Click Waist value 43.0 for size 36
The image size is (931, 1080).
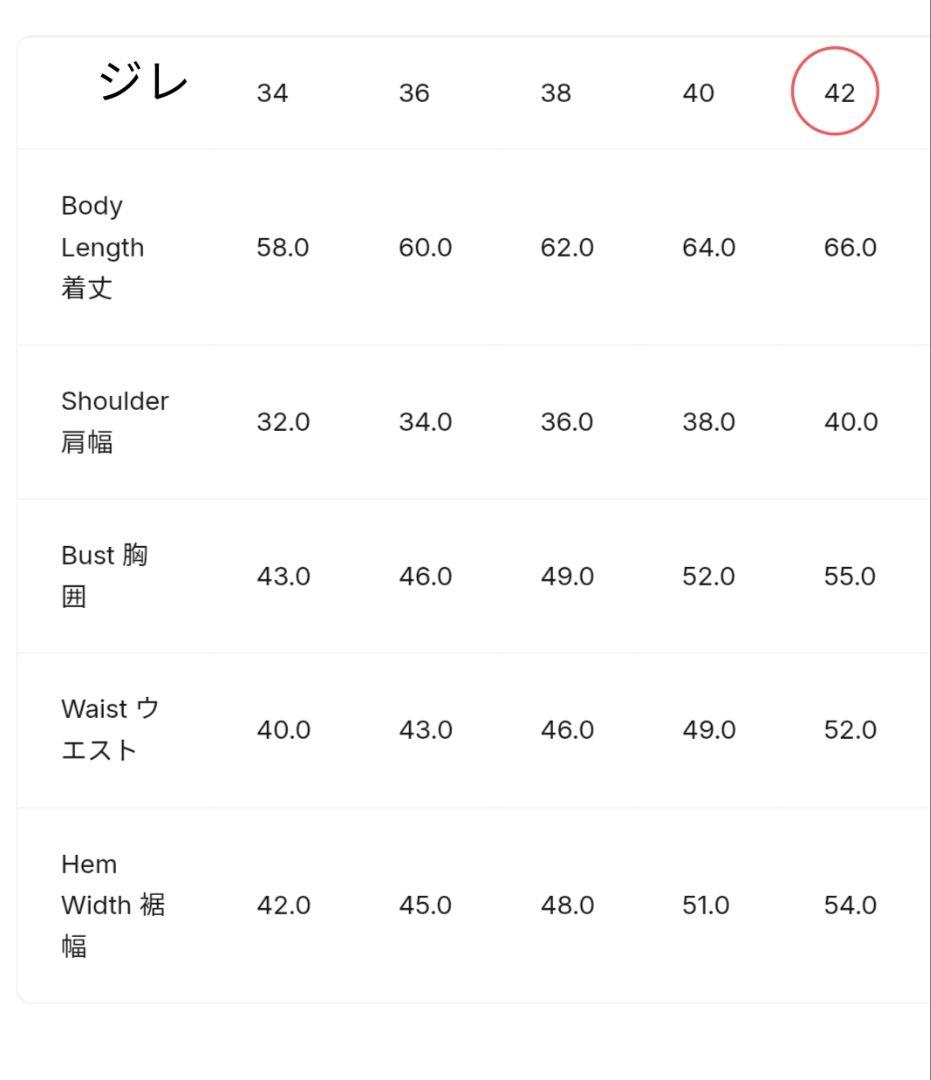point(425,731)
